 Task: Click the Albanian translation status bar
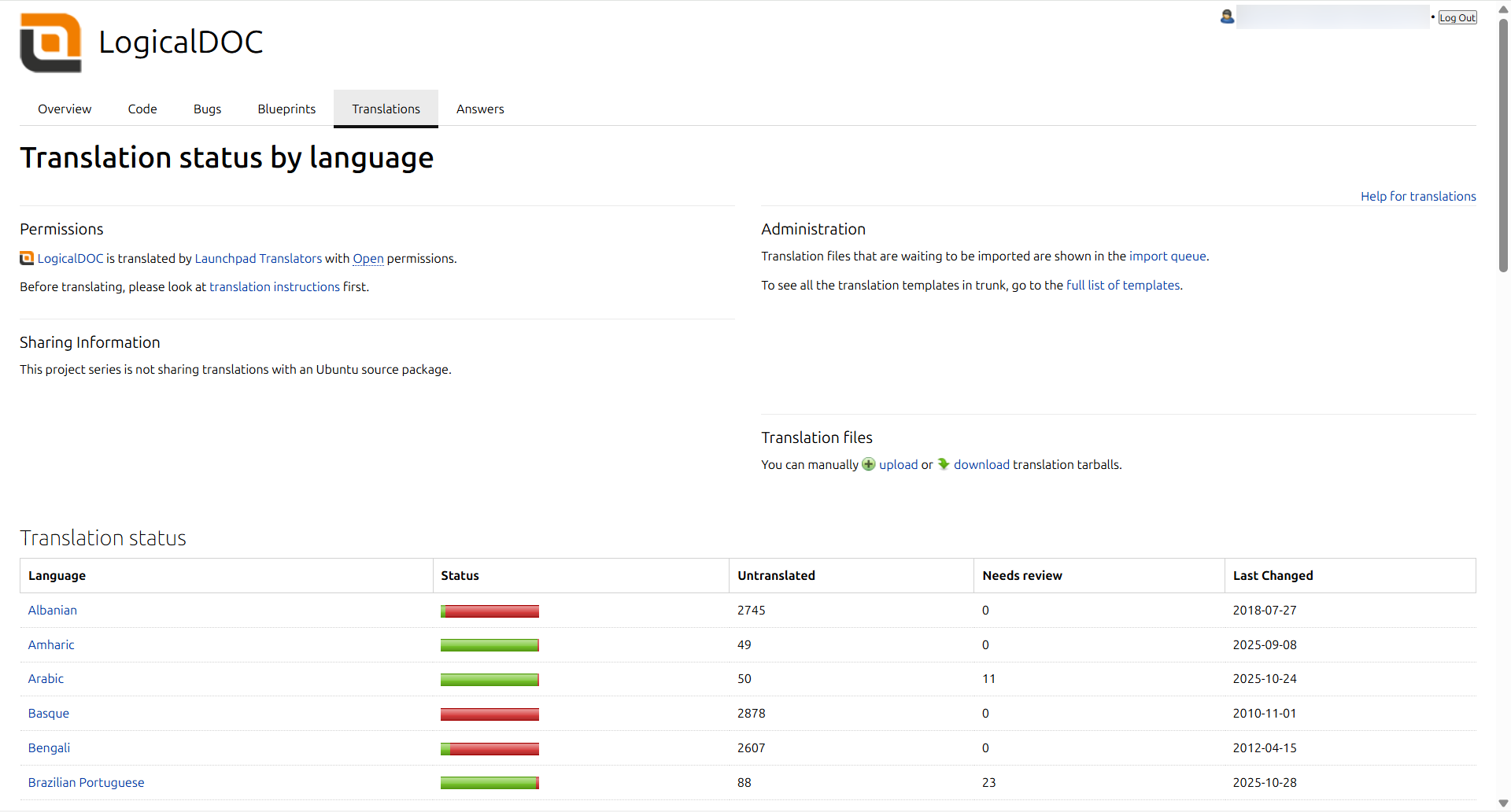(490, 611)
